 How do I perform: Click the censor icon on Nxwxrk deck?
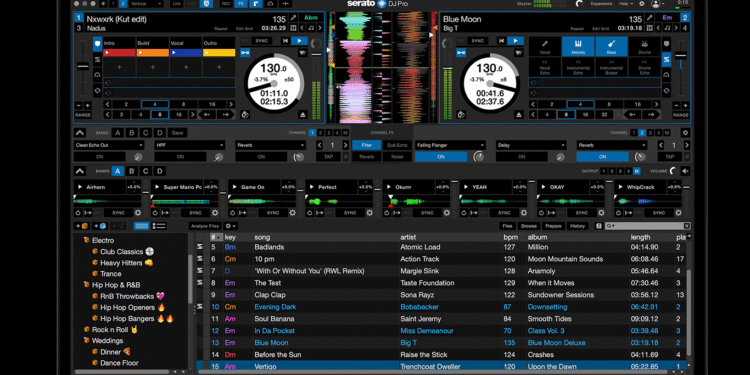pyautogui.click(x=245, y=115)
